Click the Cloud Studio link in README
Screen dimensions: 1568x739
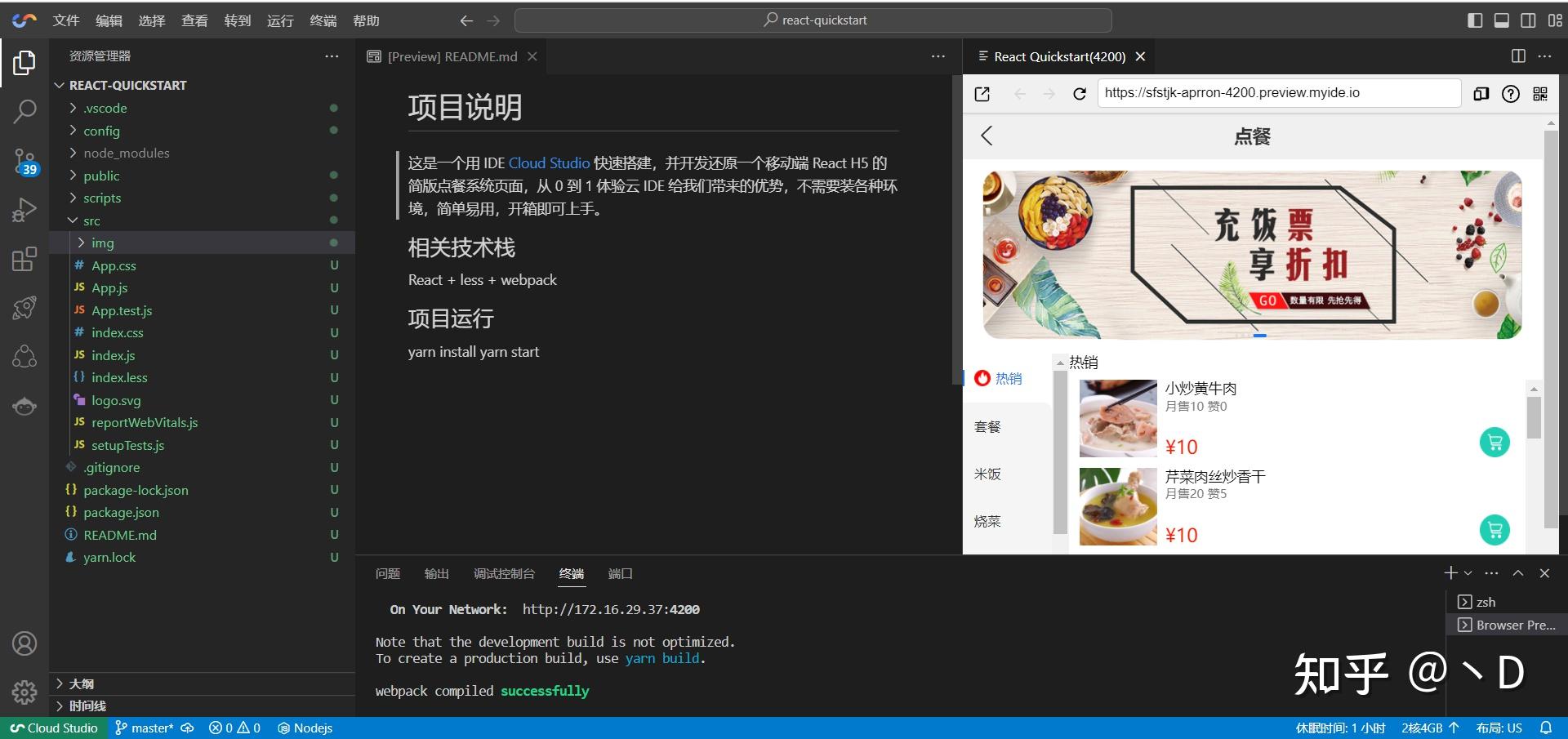[x=549, y=162]
